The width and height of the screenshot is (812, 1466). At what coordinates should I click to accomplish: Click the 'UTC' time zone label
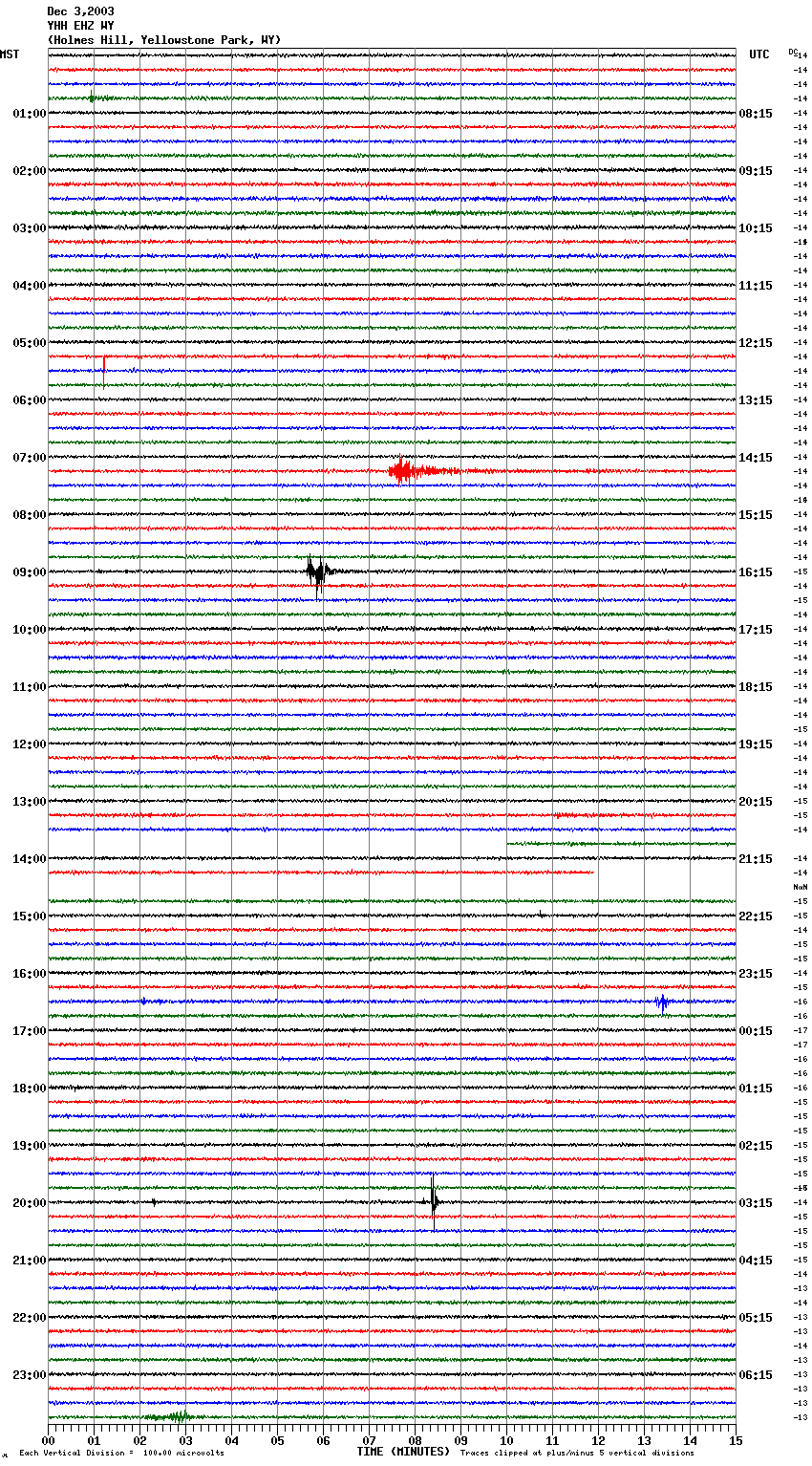click(x=759, y=54)
